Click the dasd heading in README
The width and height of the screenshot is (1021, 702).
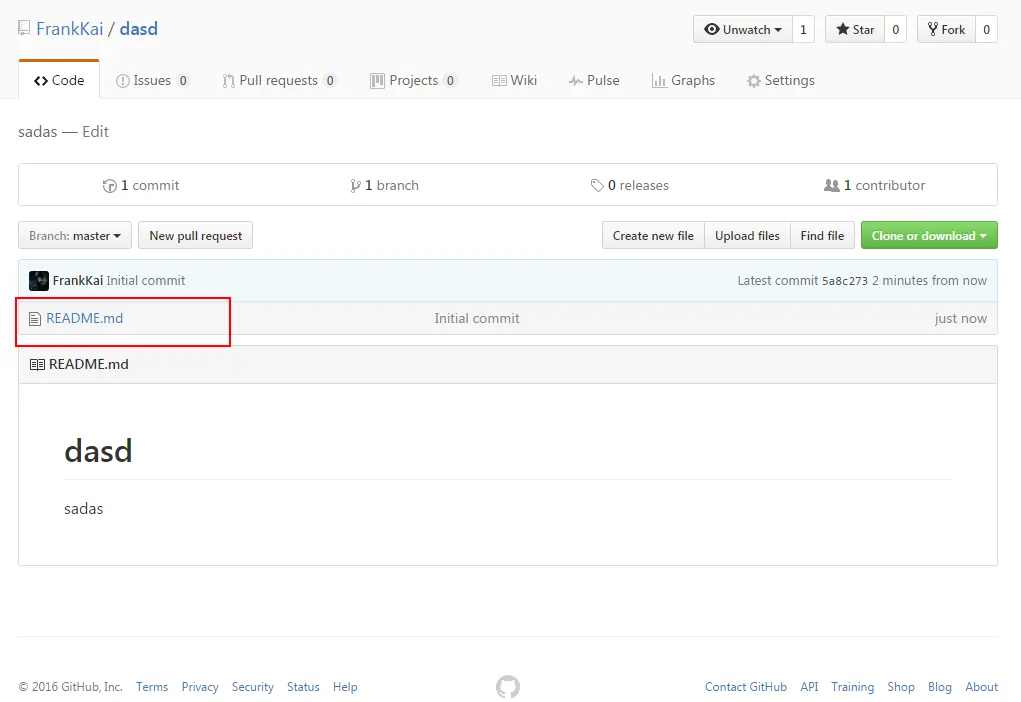pyautogui.click(x=98, y=451)
